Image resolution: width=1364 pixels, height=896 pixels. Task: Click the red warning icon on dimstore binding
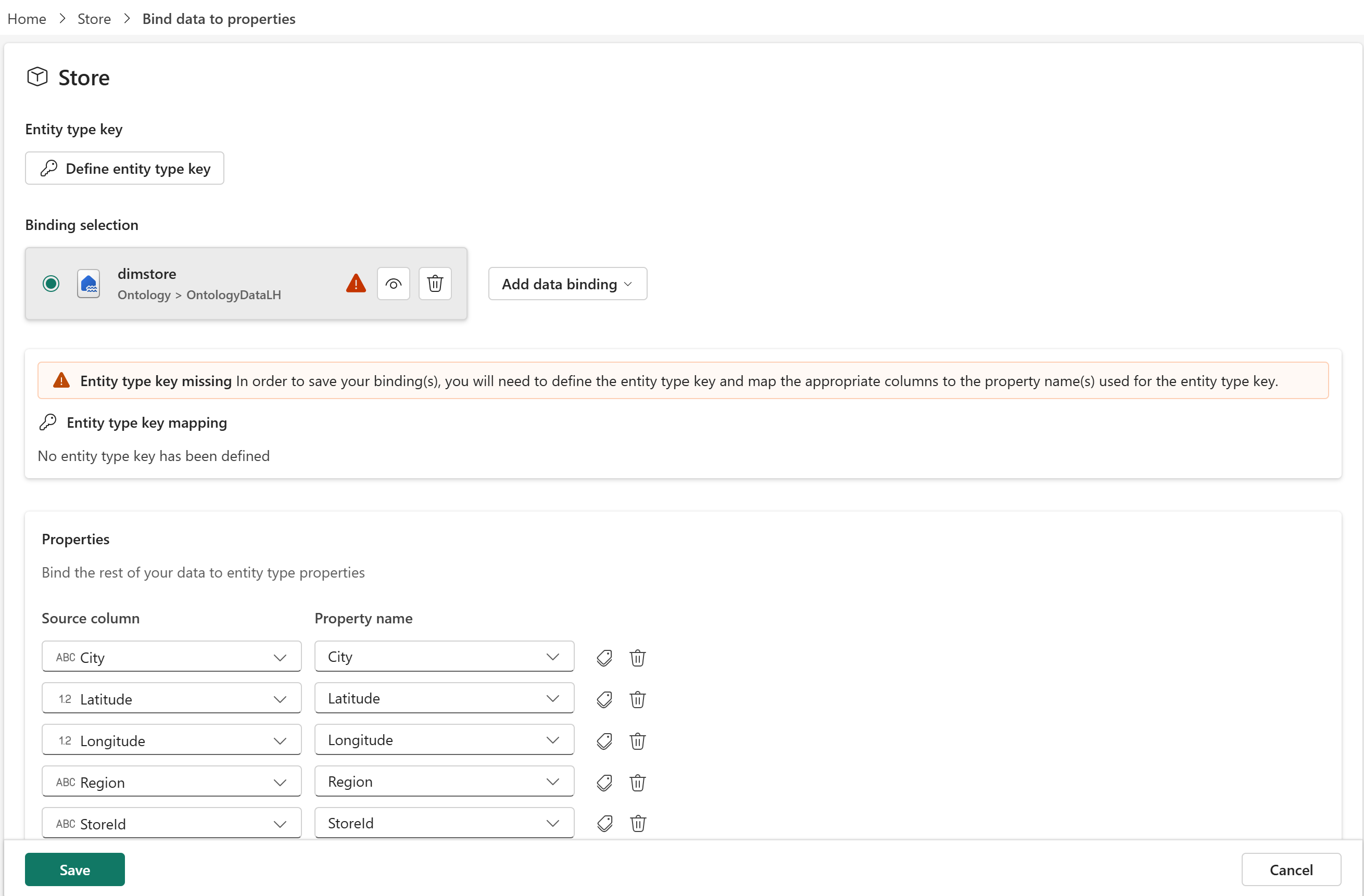[356, 284]
